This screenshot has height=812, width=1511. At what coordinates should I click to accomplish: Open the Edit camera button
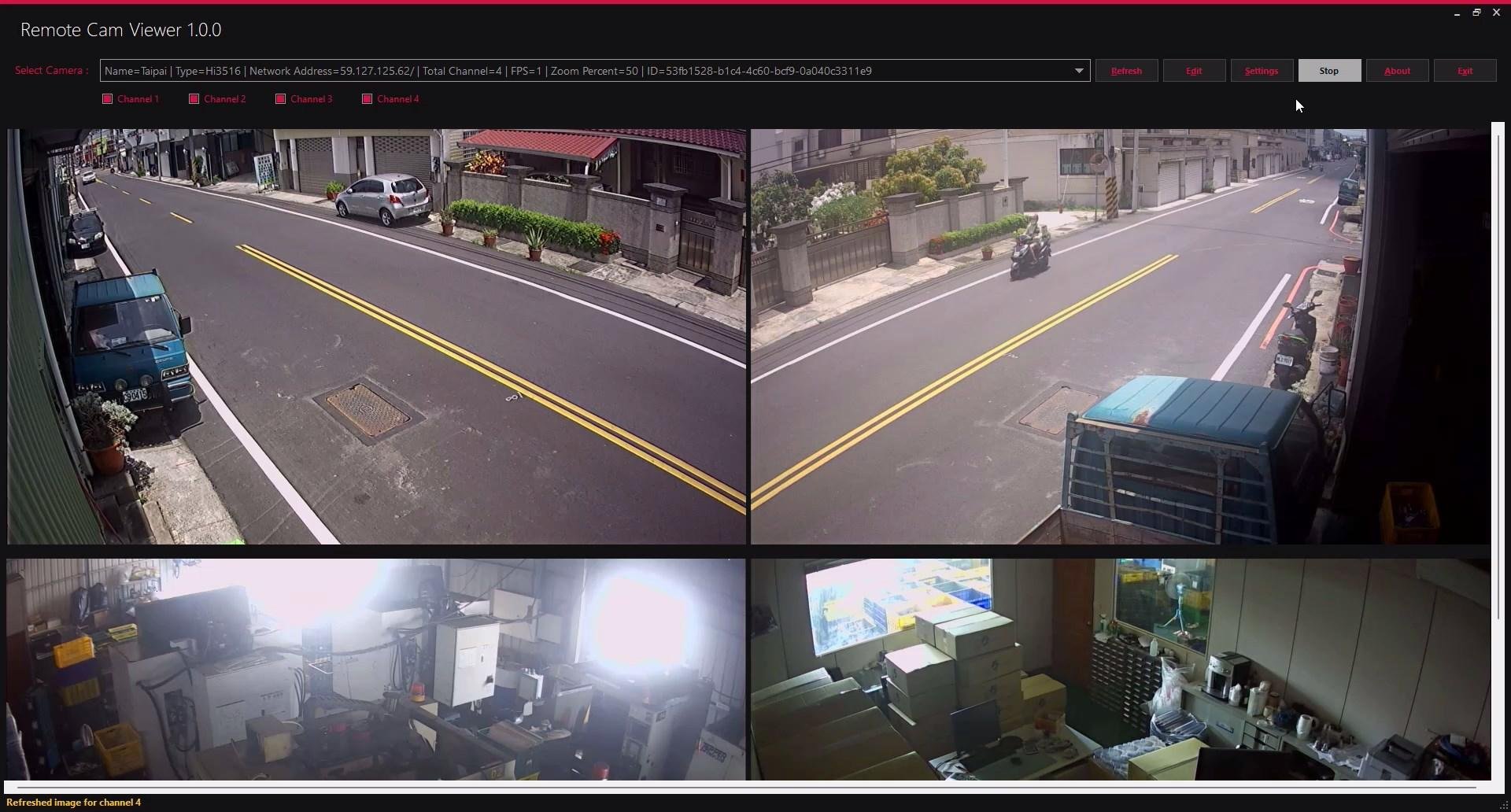pos(1194,71)
